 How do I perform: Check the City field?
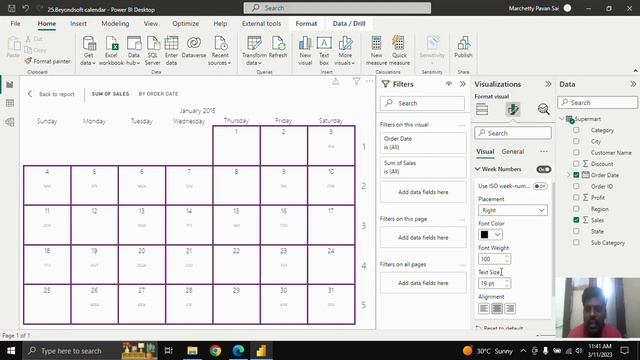(x=576, y=141)
